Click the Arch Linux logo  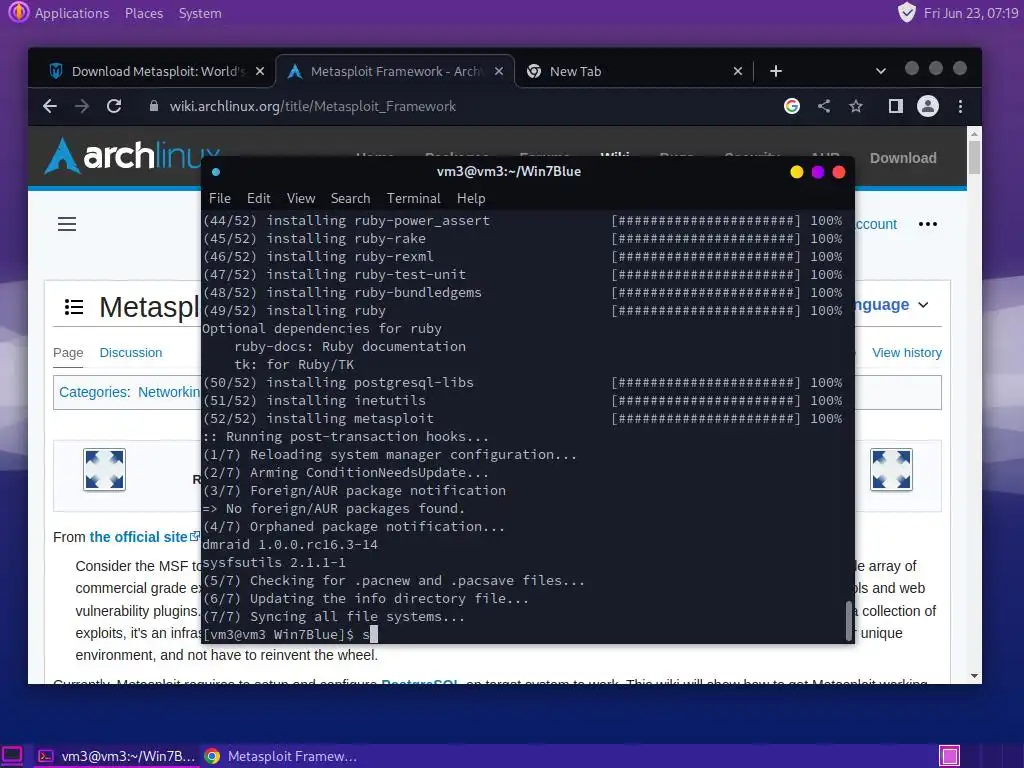tap(123, 155)
